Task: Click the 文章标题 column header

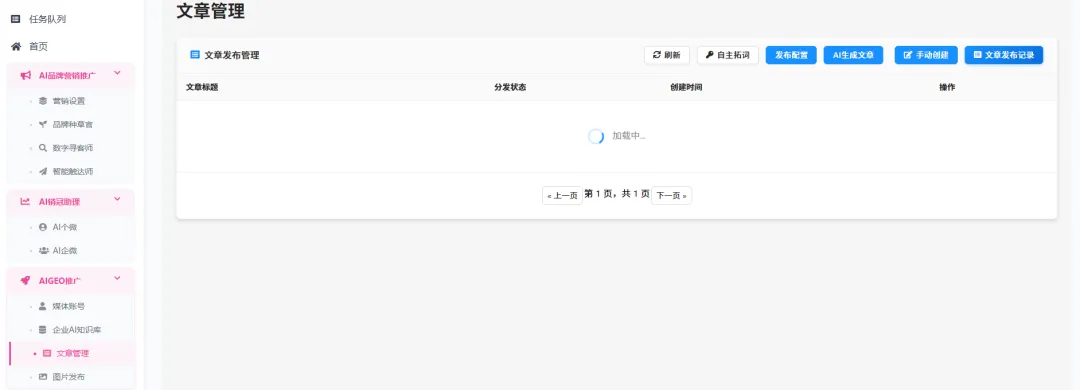Action: coord(202,88)
